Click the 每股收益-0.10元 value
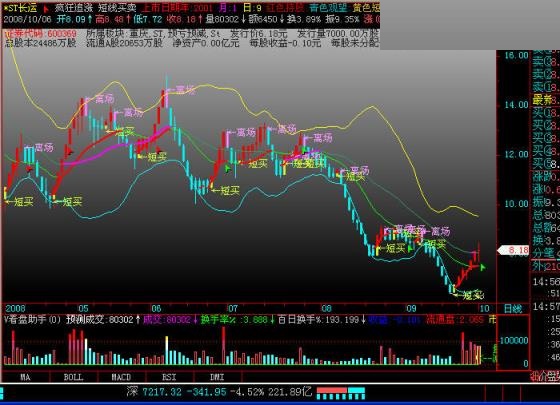Image resolution: width=560 pixels, height=405 pixels. 285,43
